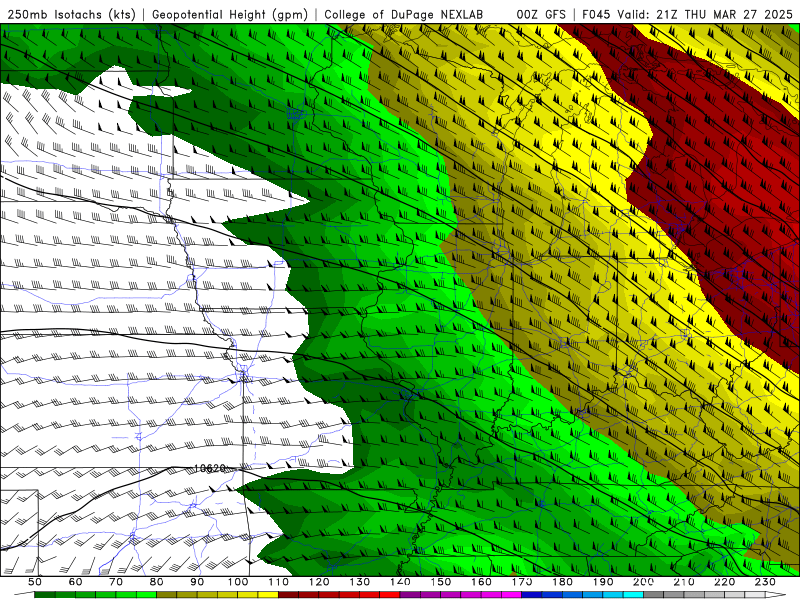
Task: Click the 160 value on the color scale
Action: pos(481,582)
